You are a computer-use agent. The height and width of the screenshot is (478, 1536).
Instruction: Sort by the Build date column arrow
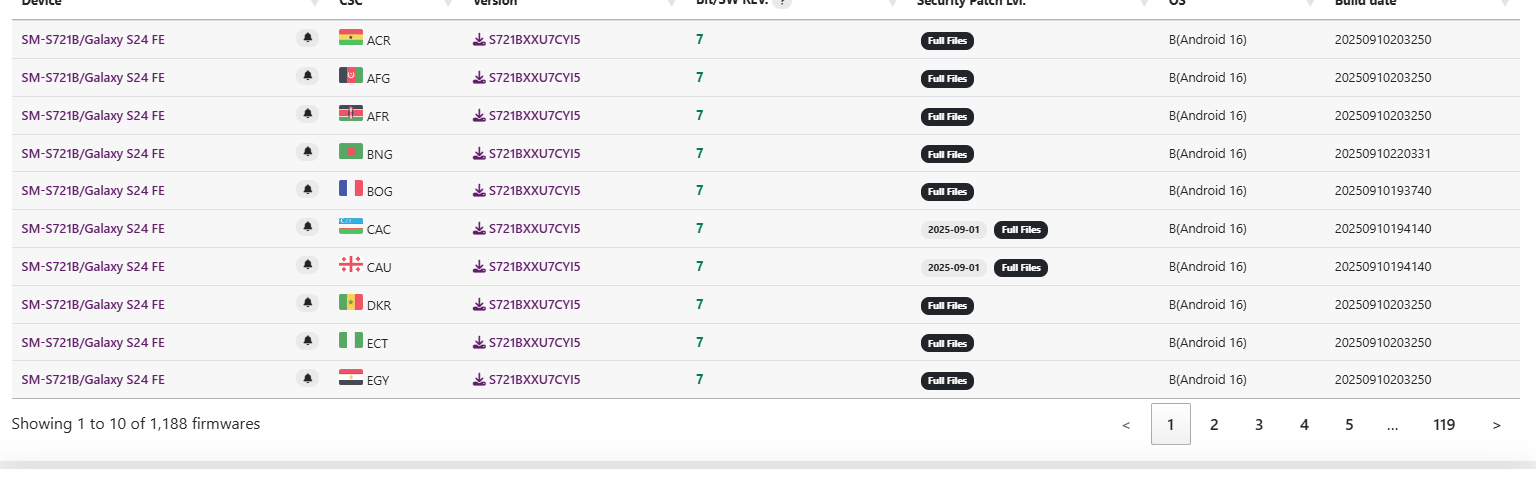[x=1505, y=4]
